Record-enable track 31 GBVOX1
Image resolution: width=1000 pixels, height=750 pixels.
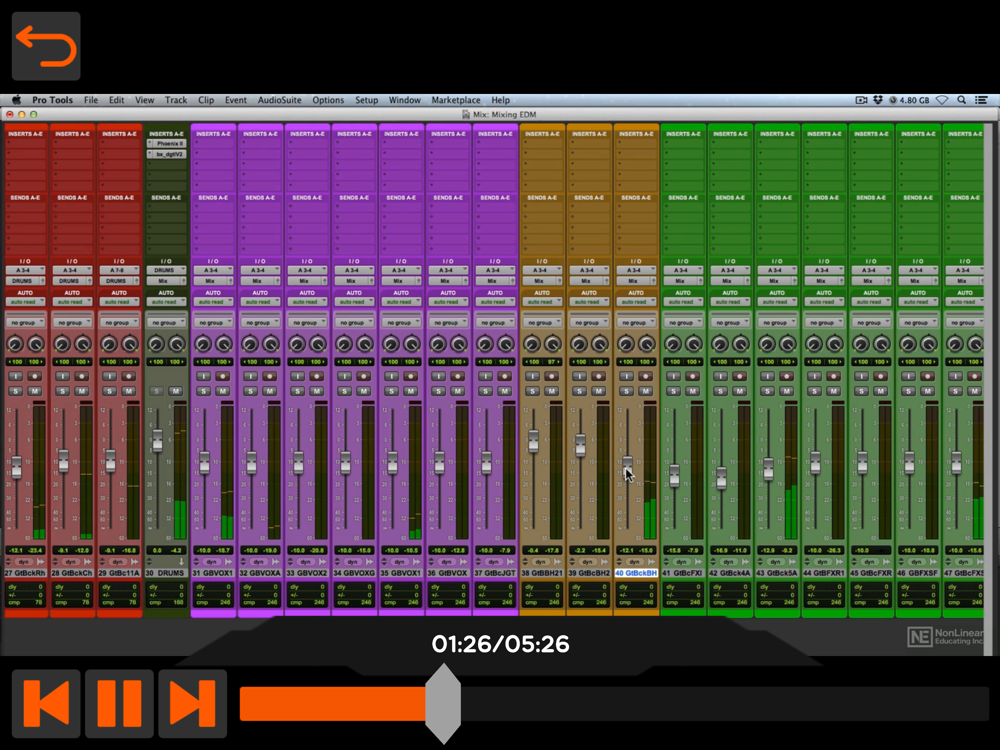[x=223, y=376]
